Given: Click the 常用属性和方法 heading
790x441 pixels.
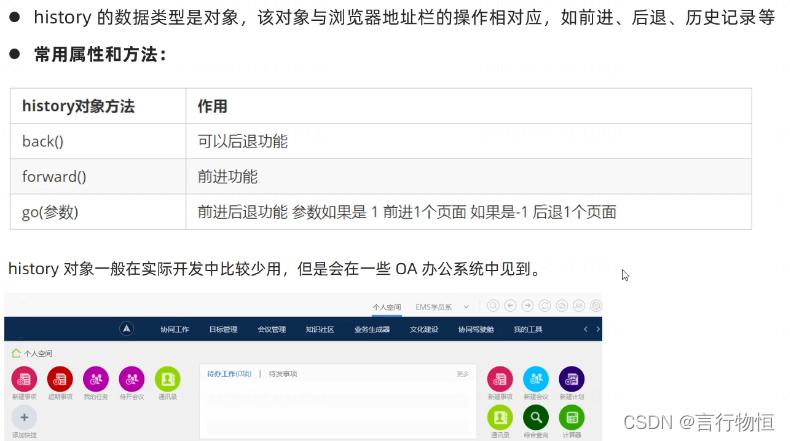Looking at the screenshot, I should tap(100, 54).
